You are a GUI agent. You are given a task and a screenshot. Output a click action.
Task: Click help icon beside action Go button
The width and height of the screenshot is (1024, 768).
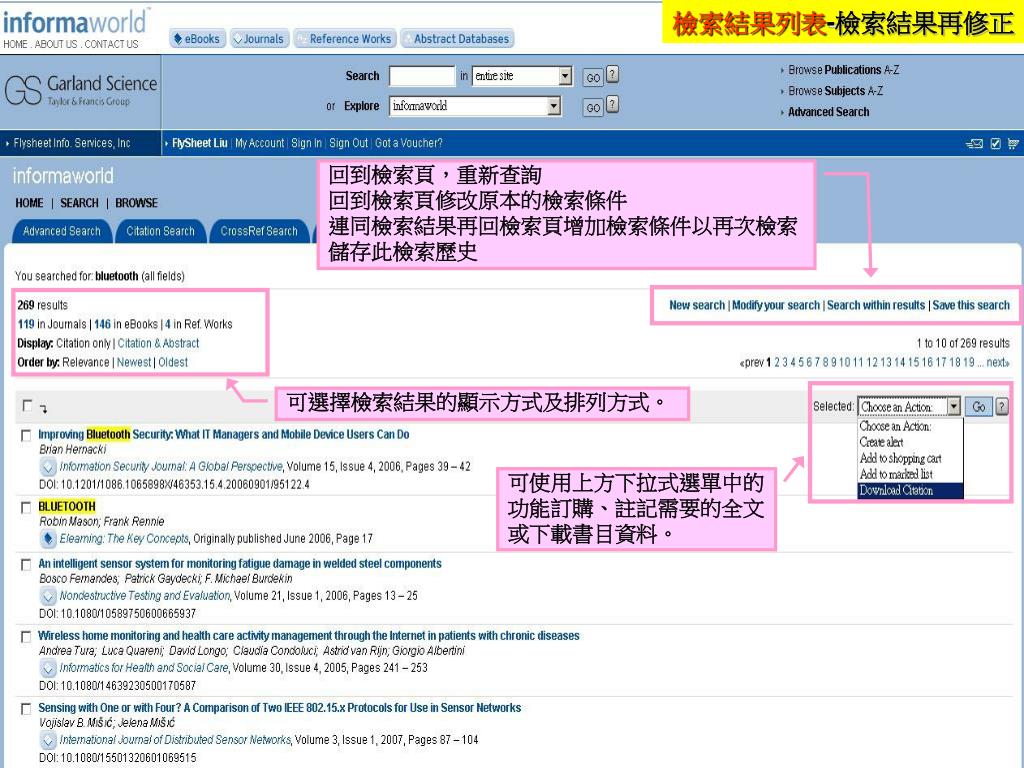click(x=1002, y=407)
